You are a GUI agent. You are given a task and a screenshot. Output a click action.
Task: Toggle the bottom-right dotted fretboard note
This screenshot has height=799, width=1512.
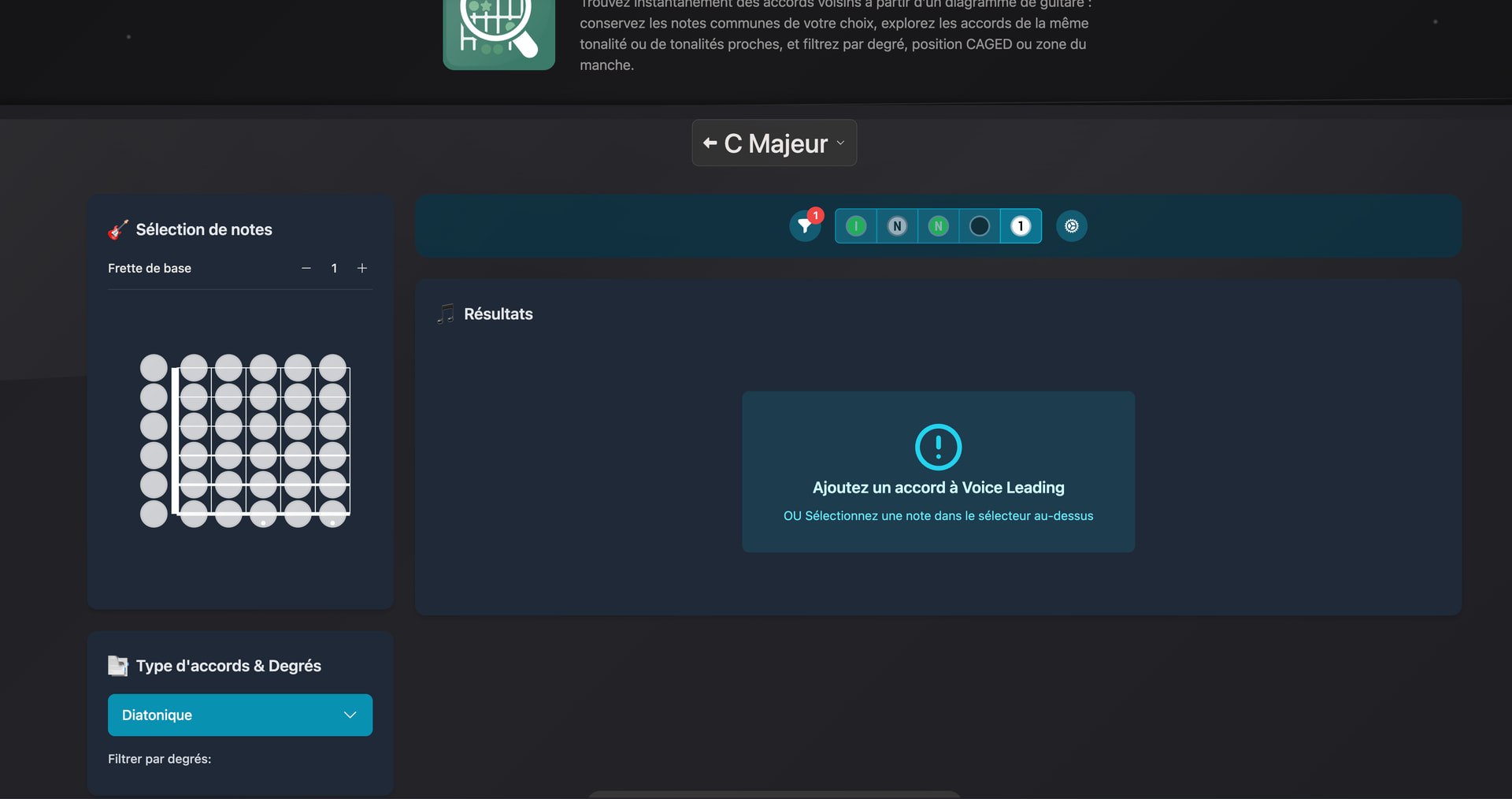[x=332, y=514]
